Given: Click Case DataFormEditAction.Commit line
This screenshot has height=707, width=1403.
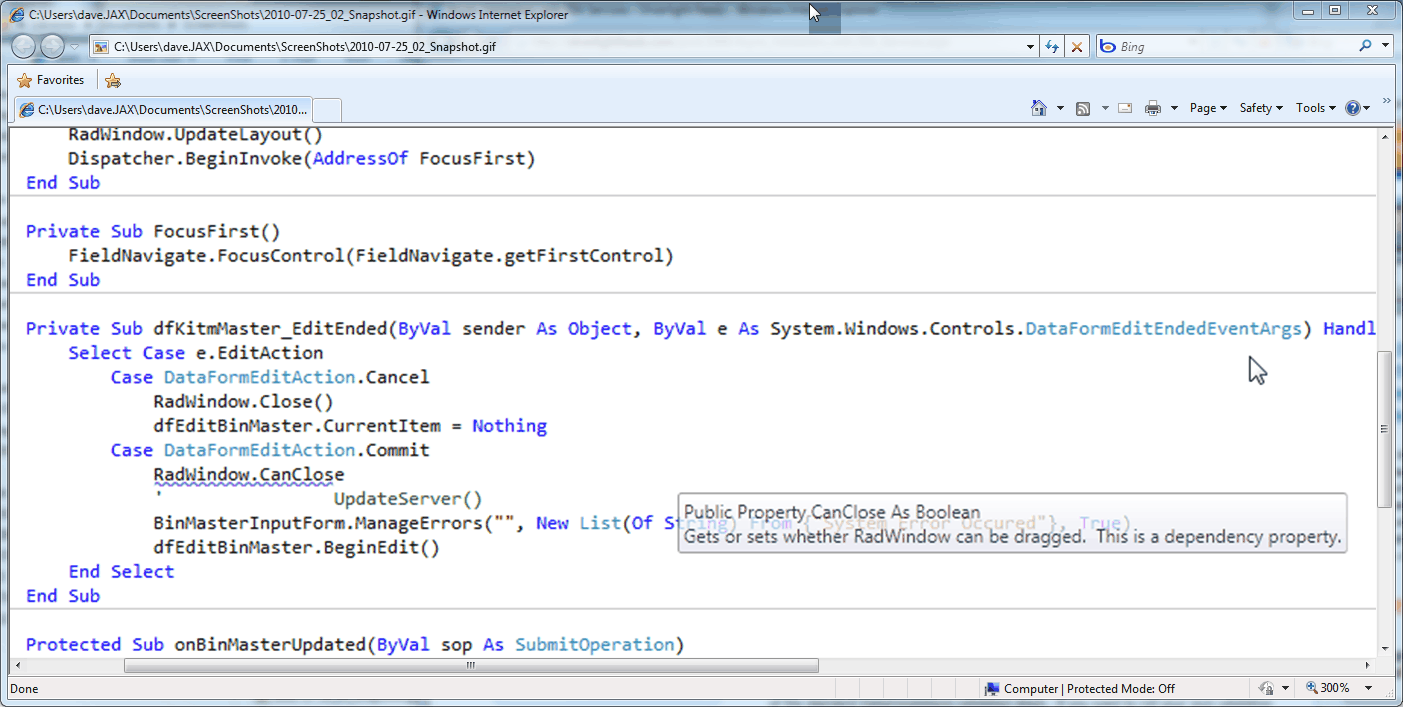Looking at the screenshot, I should click(270, 451).
